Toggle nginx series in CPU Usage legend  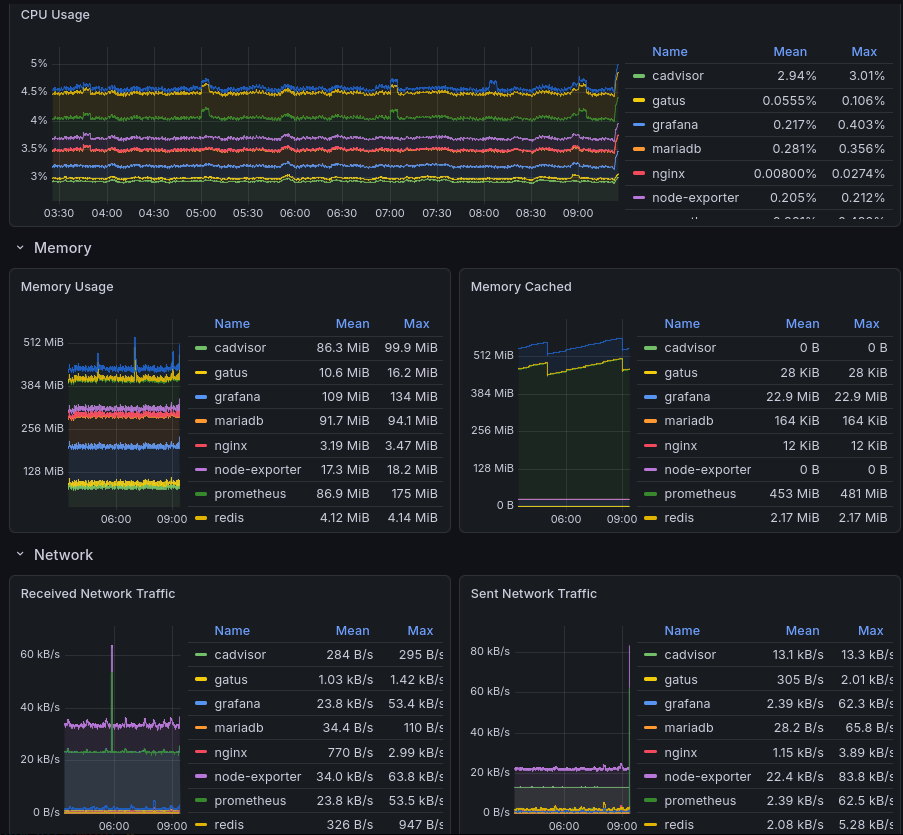669,173
